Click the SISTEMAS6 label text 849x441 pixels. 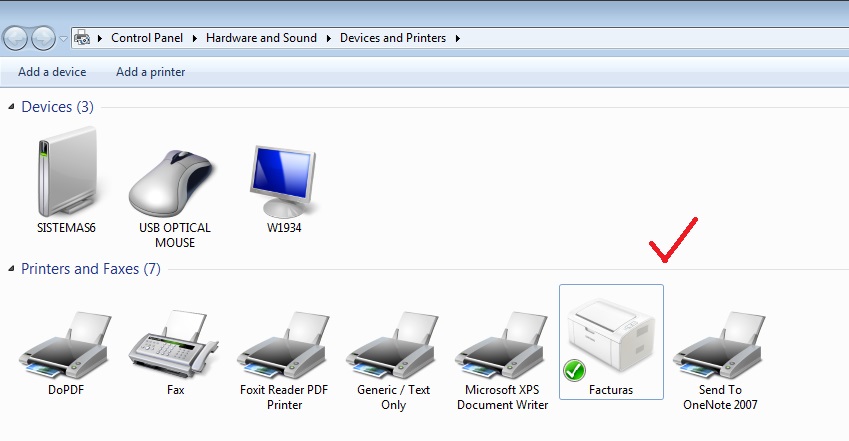66,228
